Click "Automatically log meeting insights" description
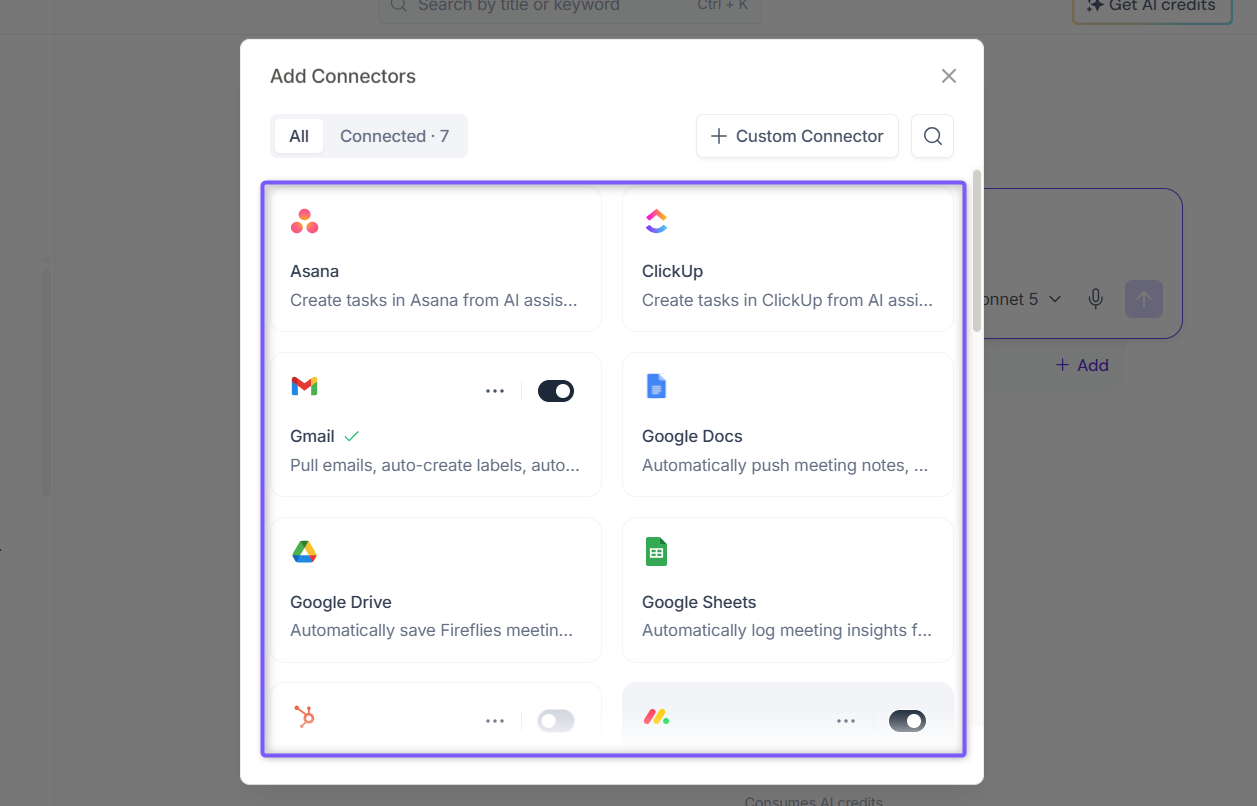 (x=787, y=630)
